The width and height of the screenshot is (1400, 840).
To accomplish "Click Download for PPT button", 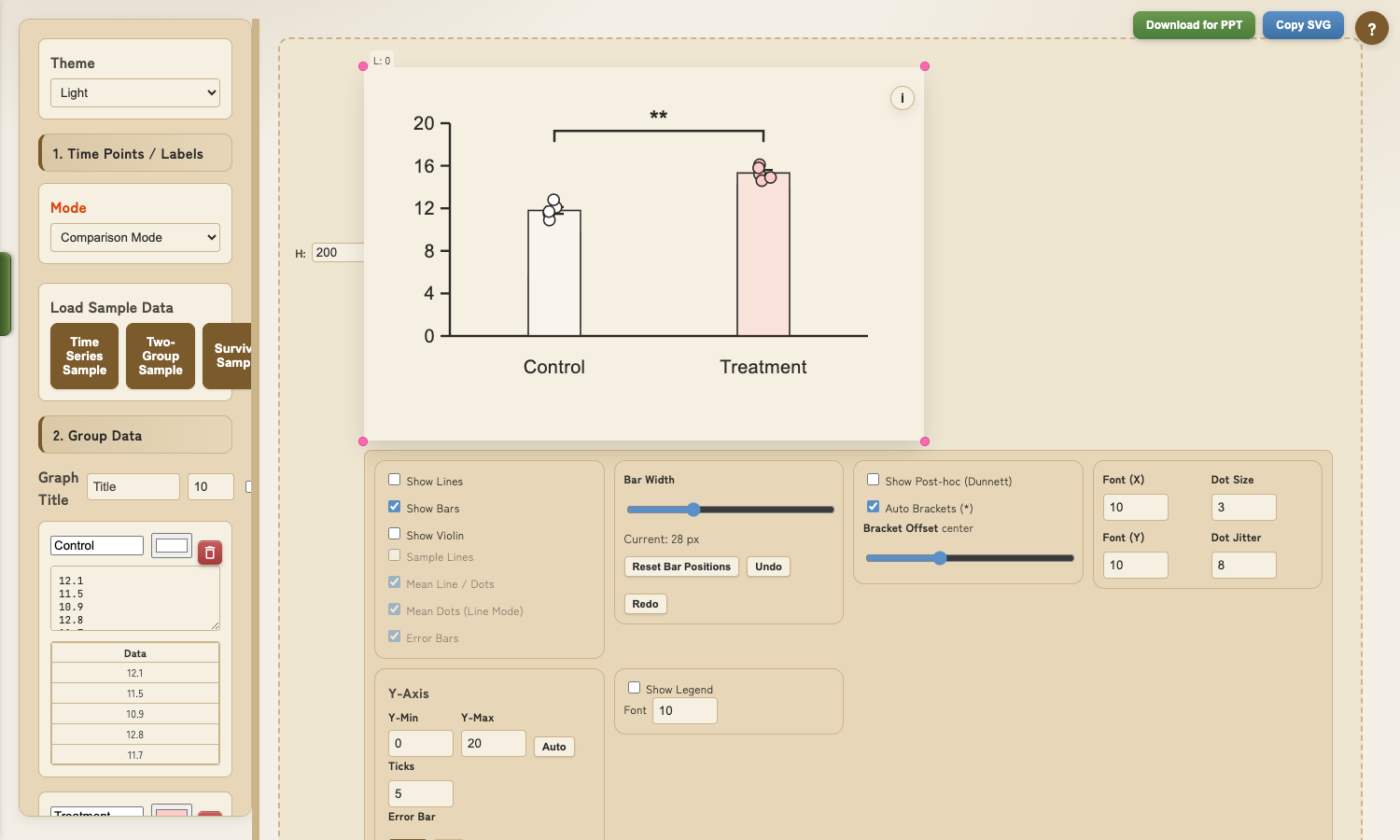I will pos(1194,25).
